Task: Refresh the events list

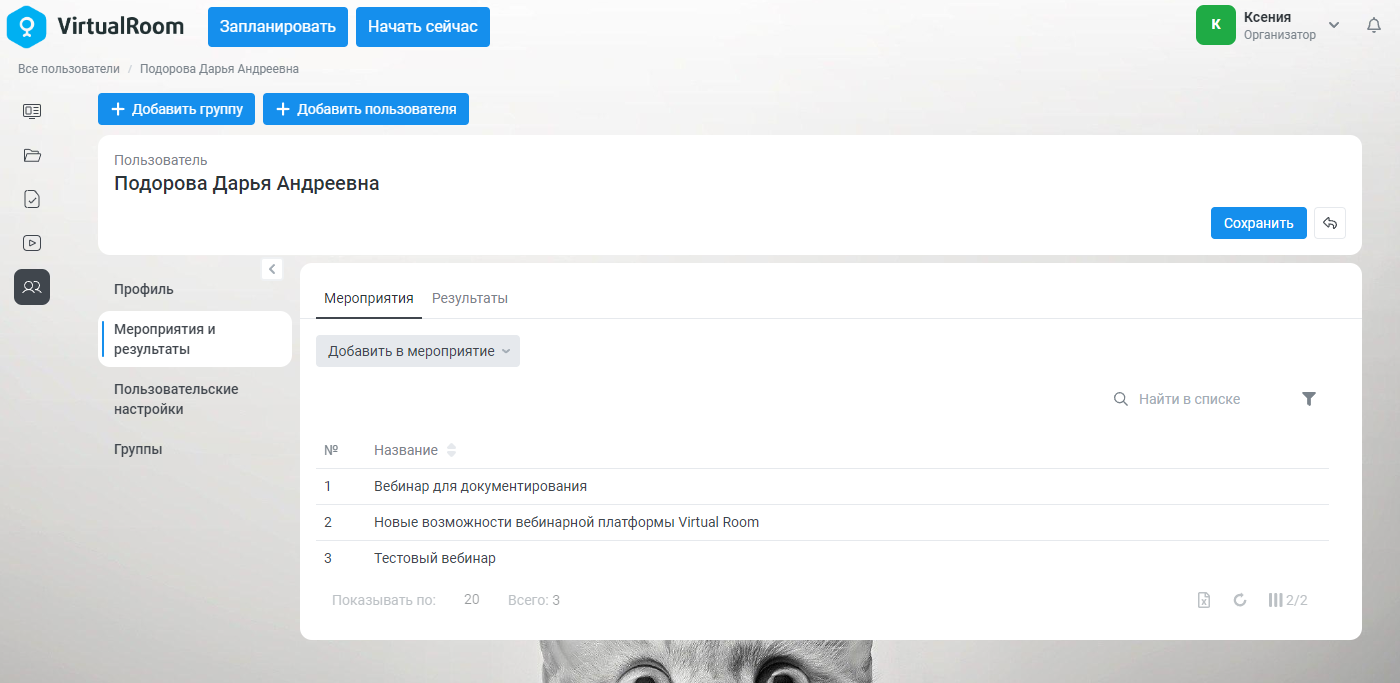Action: pyautogui.click(x=1240, y=600)
